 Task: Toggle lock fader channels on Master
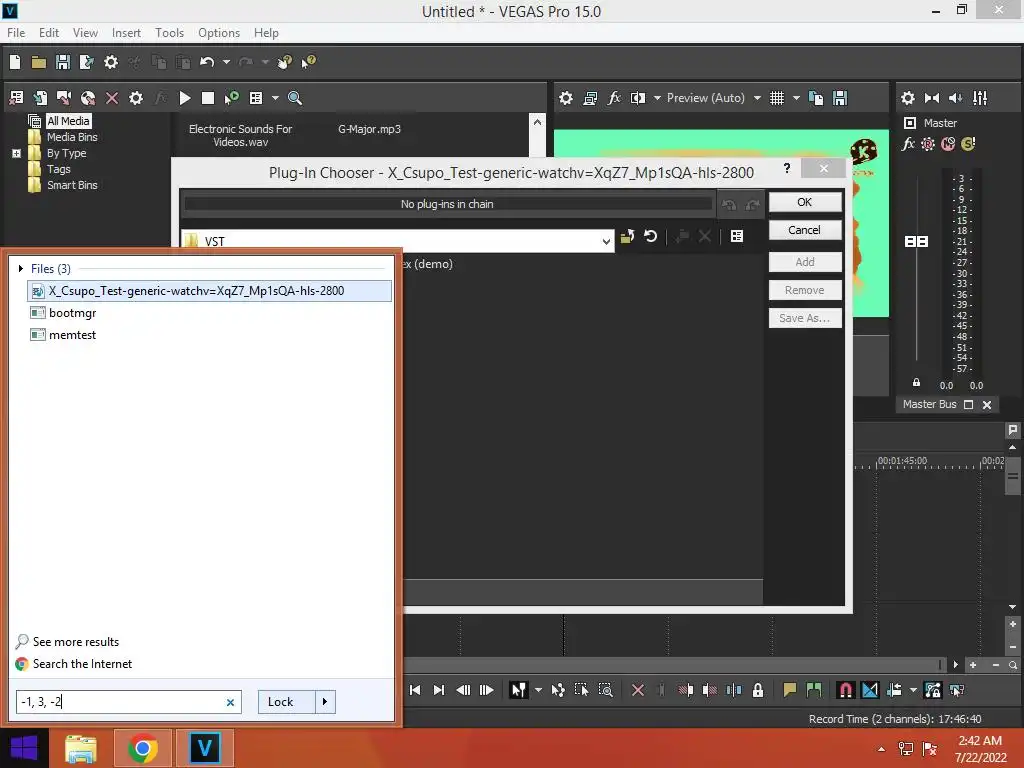[x=916, y=383]
